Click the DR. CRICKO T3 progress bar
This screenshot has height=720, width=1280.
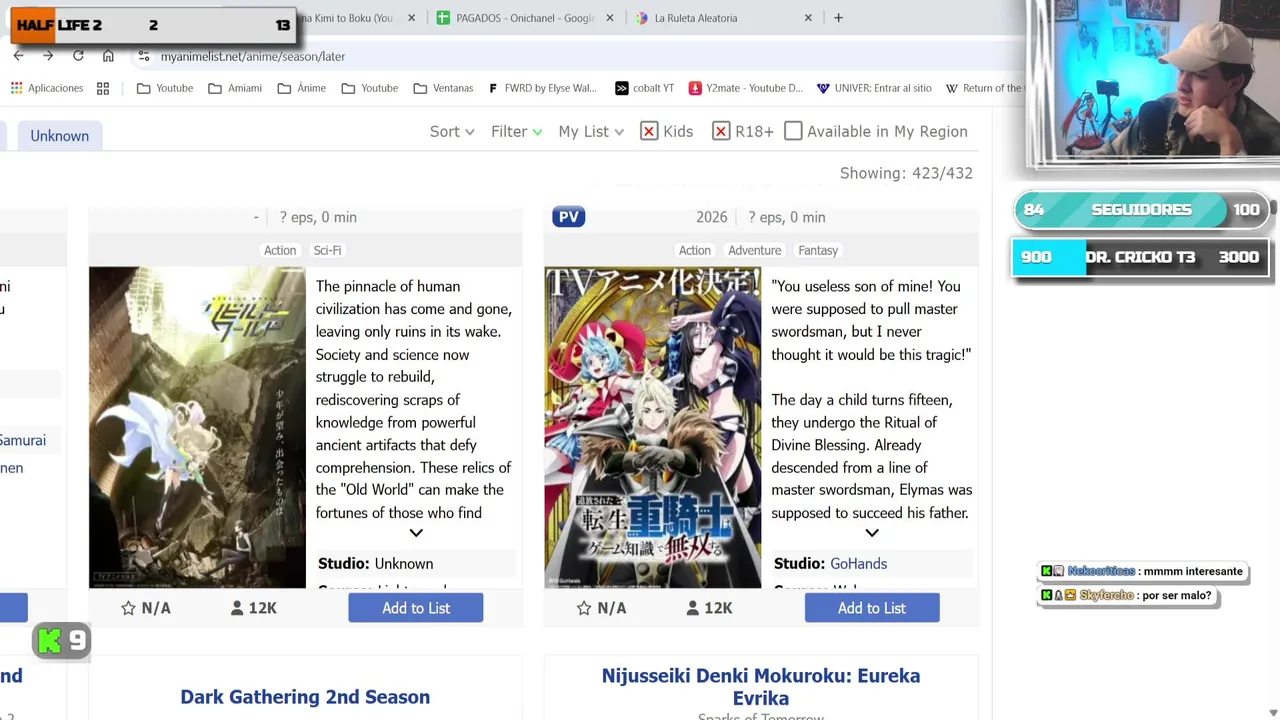[x=1140, y=257]
